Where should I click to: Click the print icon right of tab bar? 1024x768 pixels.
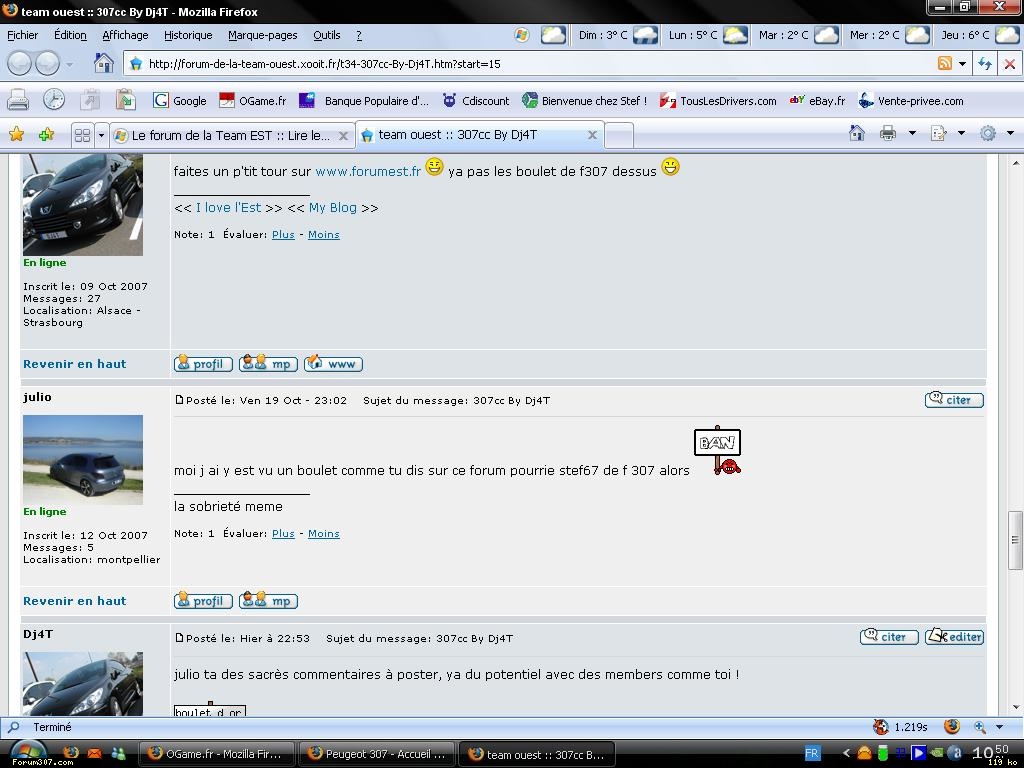coord(888,133)
